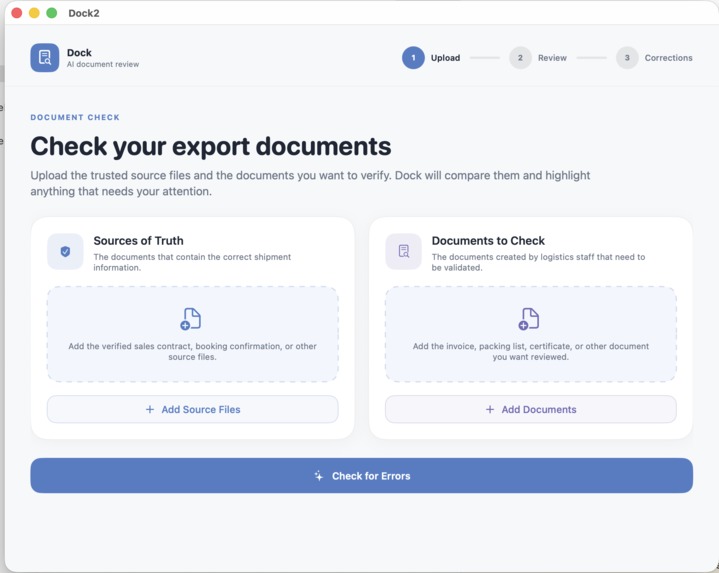Image resolution: width=719 pixels, height=573 pixels.
Task: Click the 'Upload the trusted source files' paragraph
Action: tap(310, 183)
